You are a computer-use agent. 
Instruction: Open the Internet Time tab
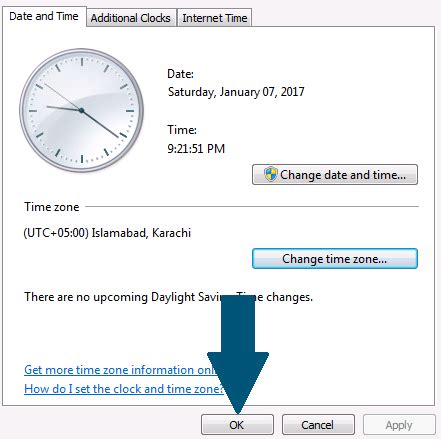pyautogui.click(x=215, y=18)
